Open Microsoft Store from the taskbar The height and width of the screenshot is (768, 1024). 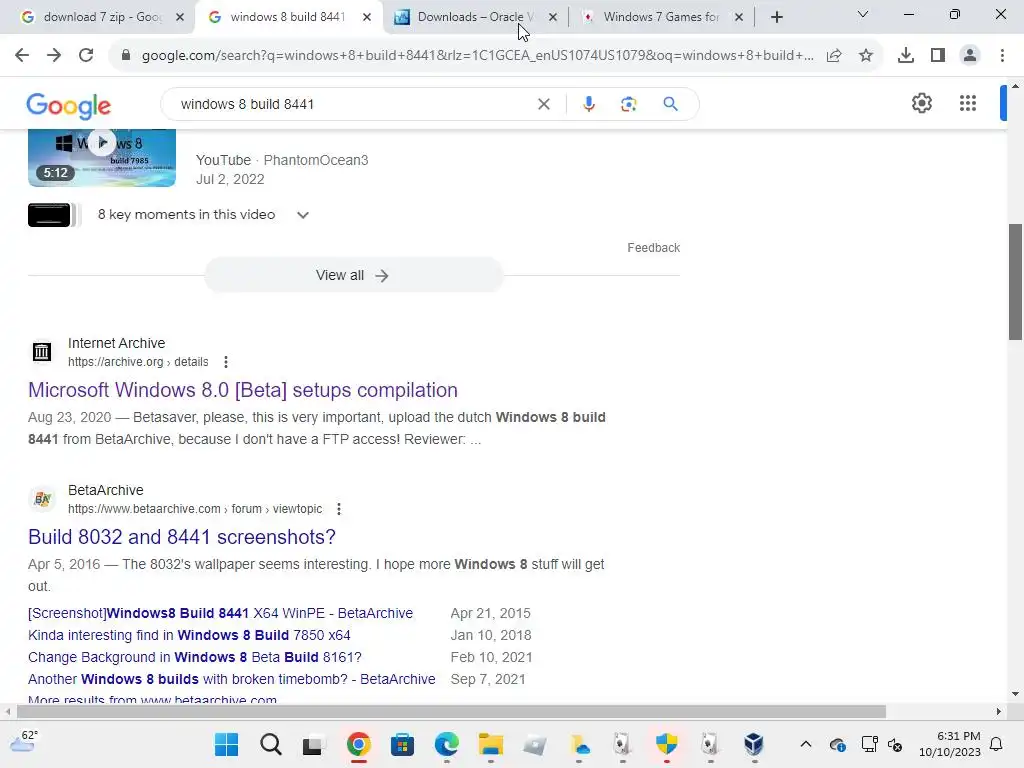point(402,744)
